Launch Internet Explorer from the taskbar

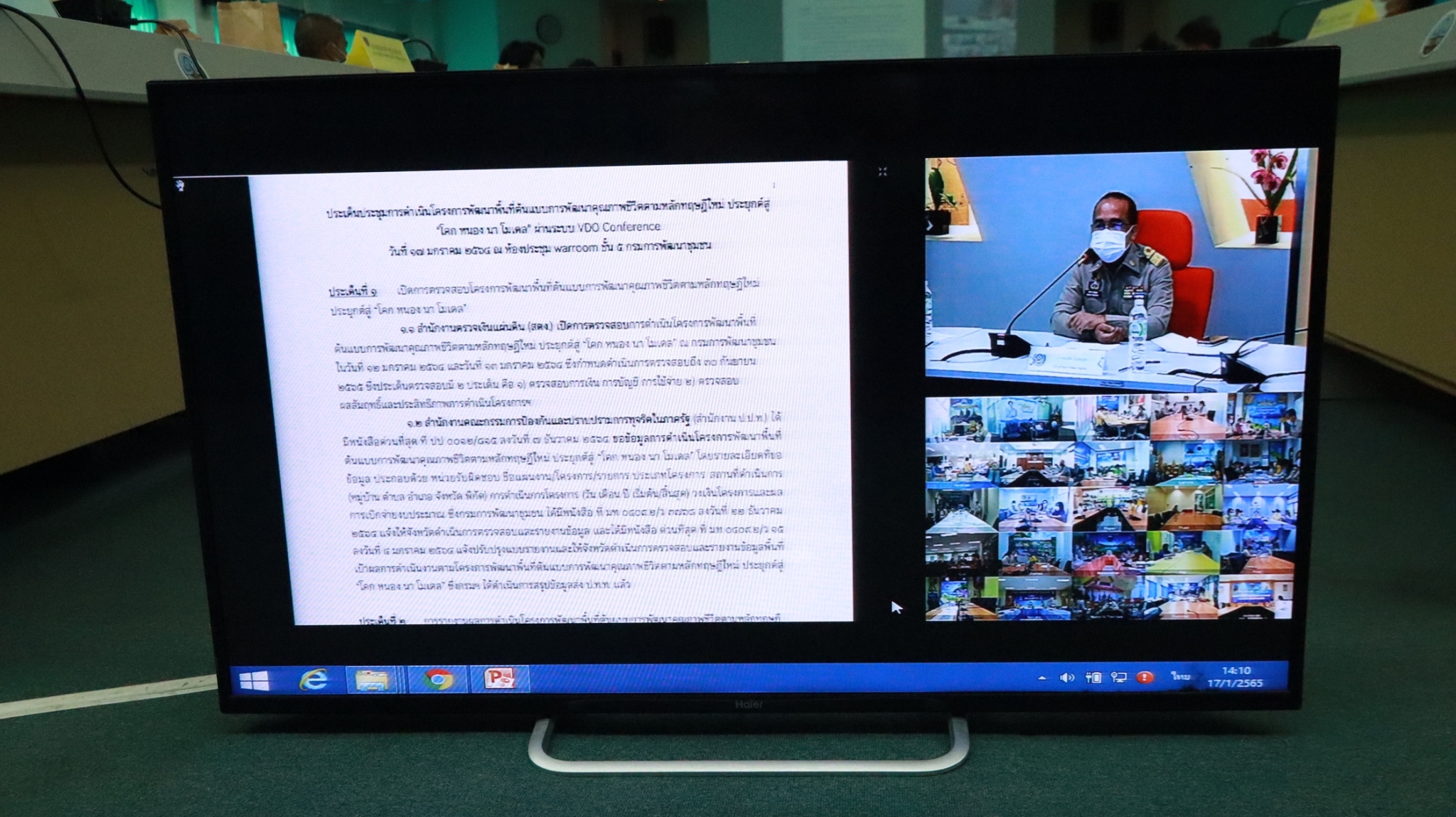click(x=313, y=680)
